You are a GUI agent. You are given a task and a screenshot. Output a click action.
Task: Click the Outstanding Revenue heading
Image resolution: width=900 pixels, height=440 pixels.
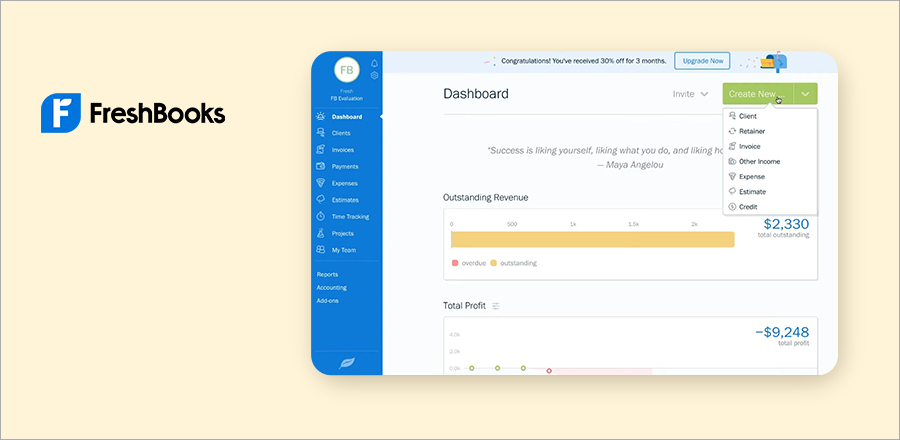tap(486, 197)
